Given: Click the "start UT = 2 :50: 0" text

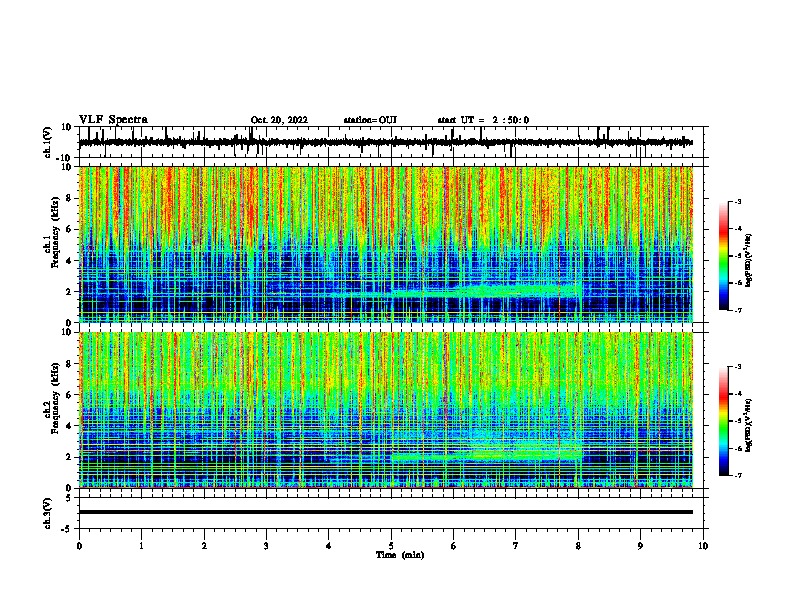Looking at the screenshot, I should pyautogui.click(x=483, y=120).
